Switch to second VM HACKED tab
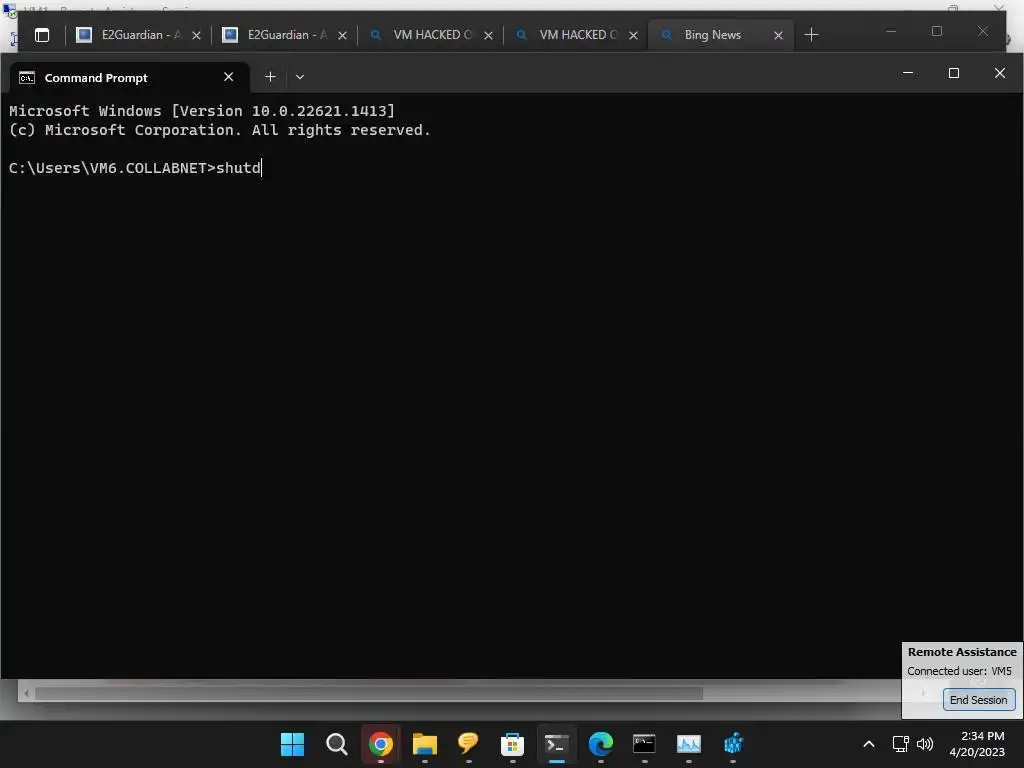 [577, 35]
